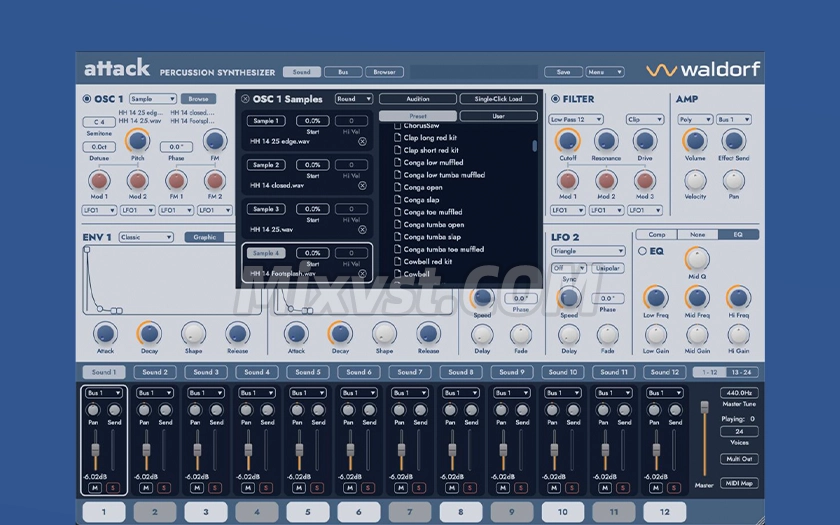Click the LFO 2 Speed knob
The width and height of the screenshot is (840, 525).
coord(568,298)
